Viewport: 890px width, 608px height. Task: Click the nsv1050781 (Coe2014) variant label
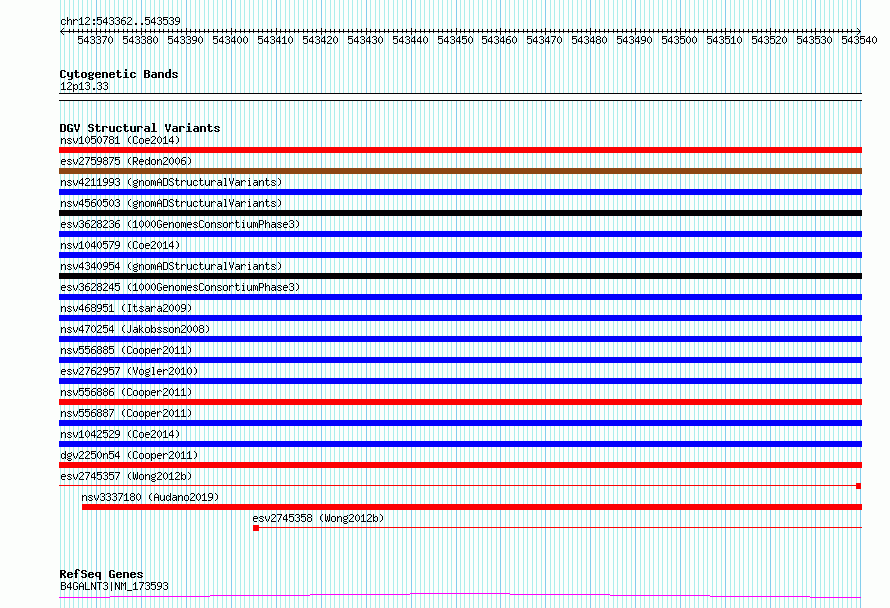[120, 140]
